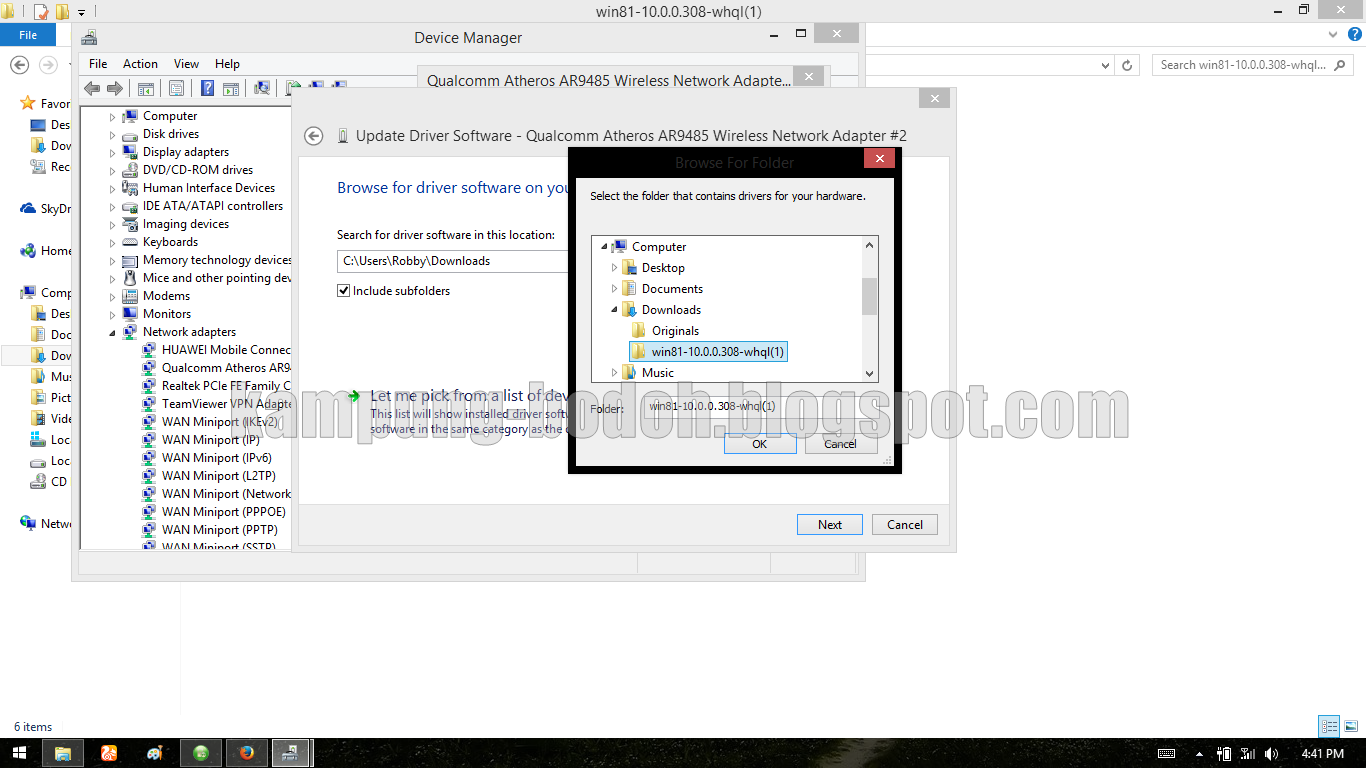Open Device Manager View menu
The image size is (1366, 768).
tap(186, 63)
